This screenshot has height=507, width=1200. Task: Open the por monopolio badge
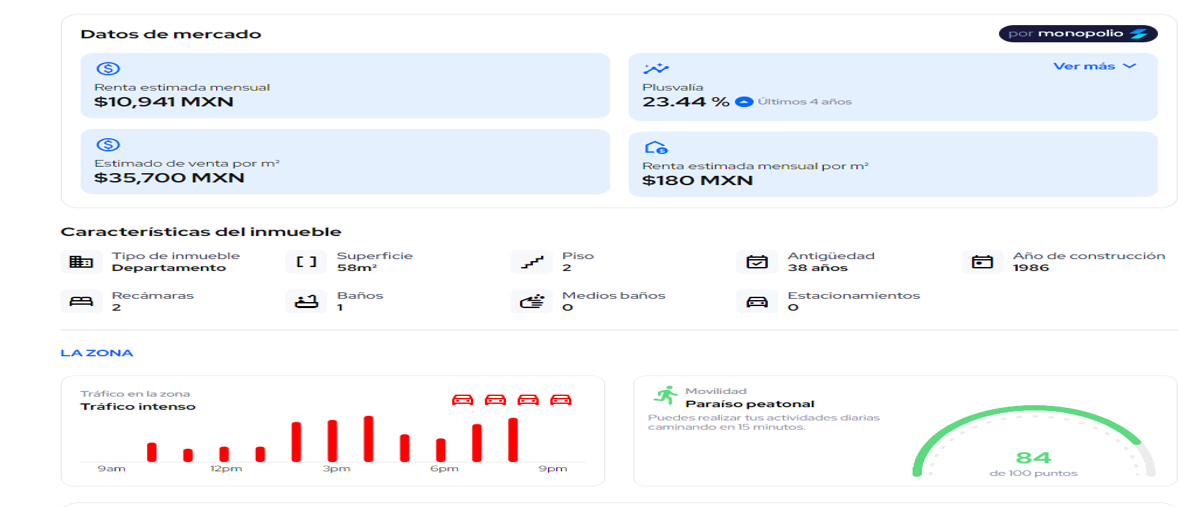click(x=1078, y=34)
